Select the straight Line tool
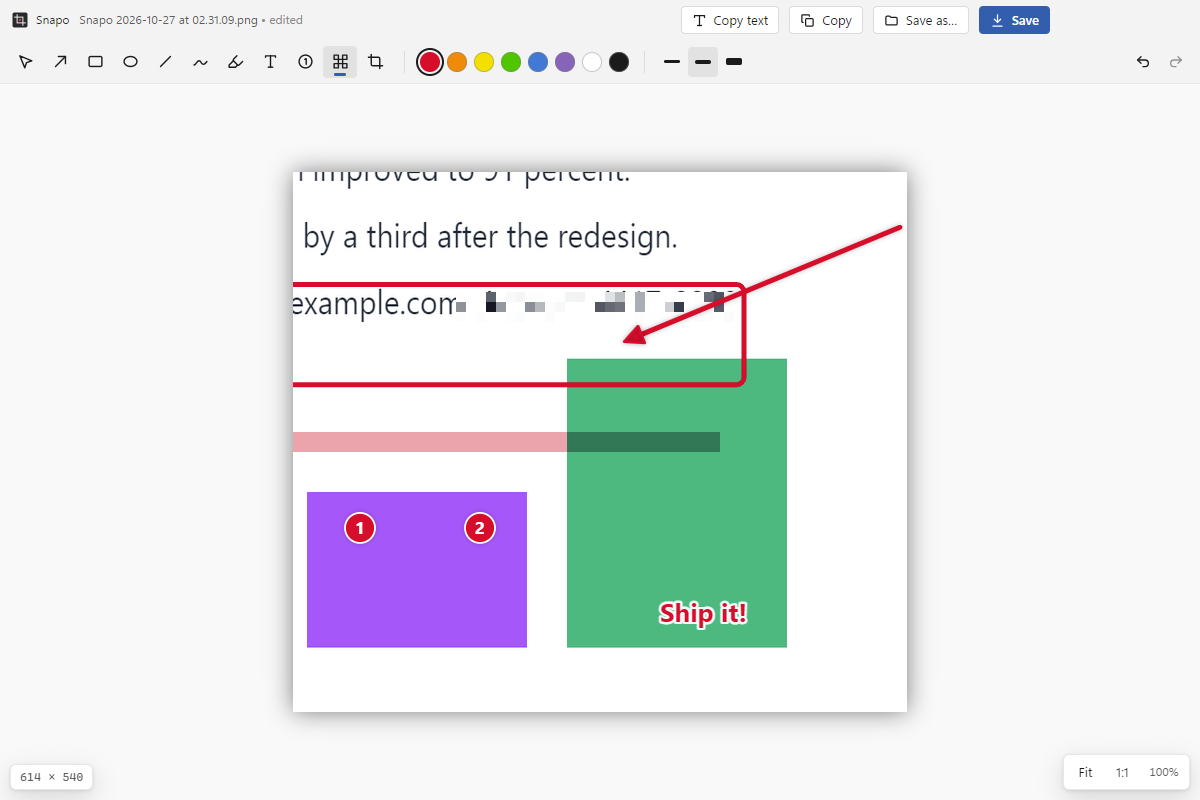Screen dimensions: 1200x800 166,62
